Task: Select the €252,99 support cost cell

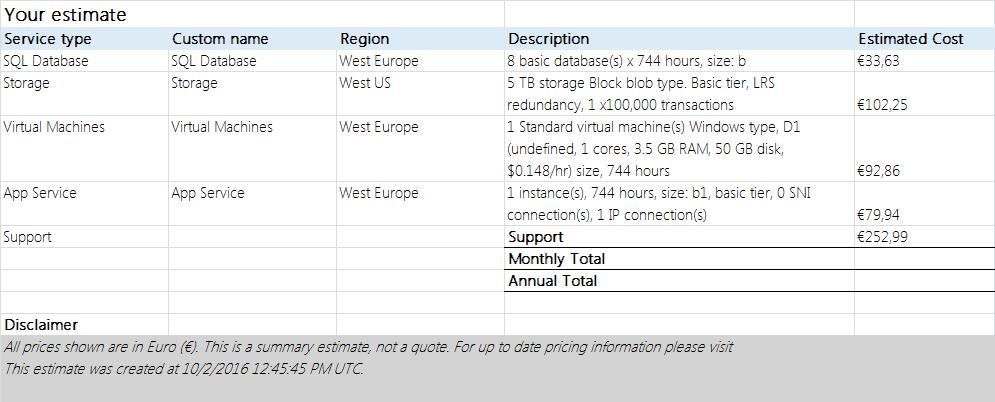Action: tap(925, 237)
